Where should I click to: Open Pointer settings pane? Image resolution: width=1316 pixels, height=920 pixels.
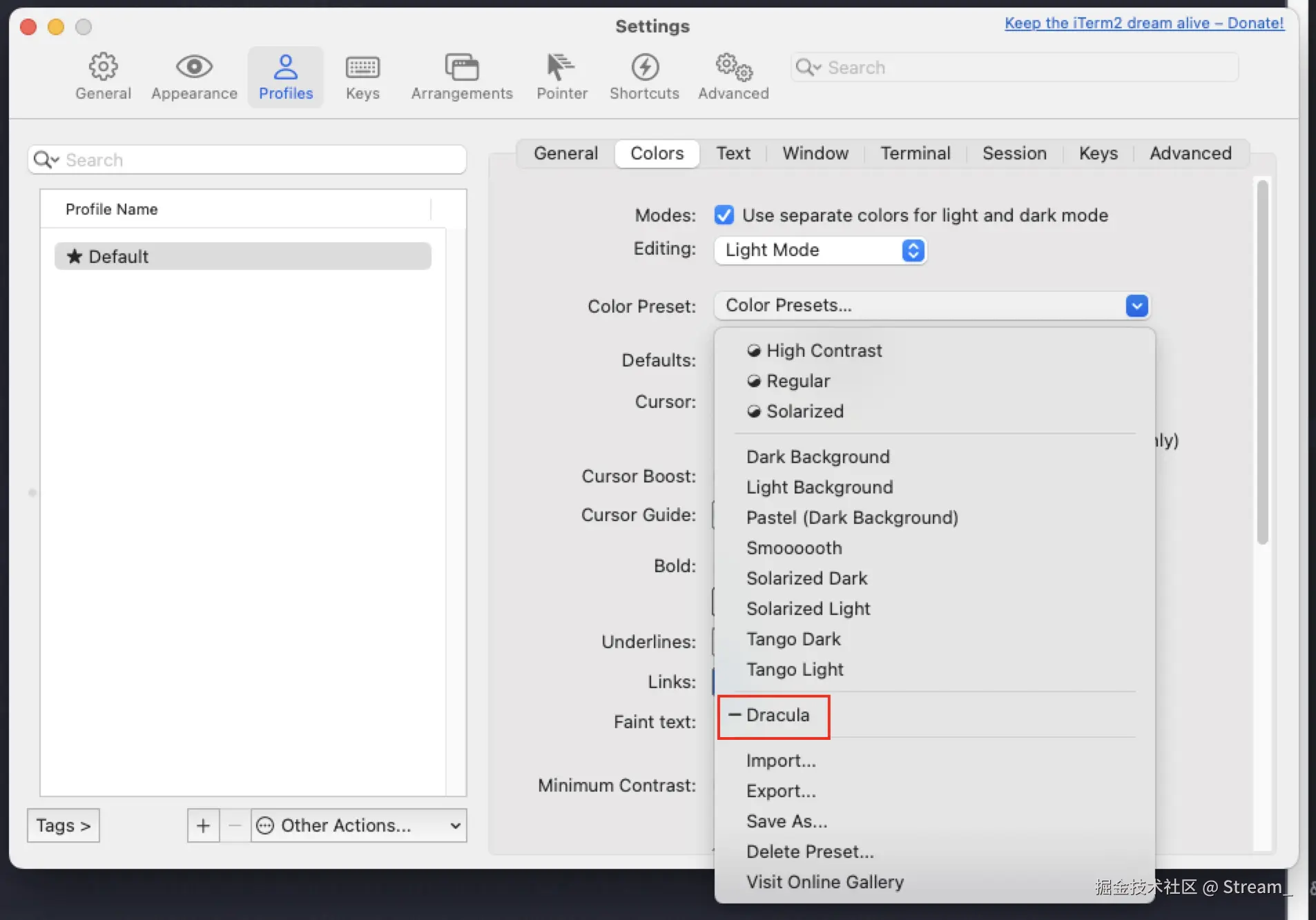[x=562, y=77]
